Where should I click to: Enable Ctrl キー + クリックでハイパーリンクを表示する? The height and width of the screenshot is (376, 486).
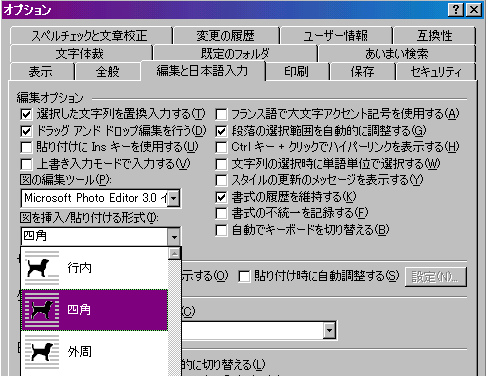(x=221, y=147)
